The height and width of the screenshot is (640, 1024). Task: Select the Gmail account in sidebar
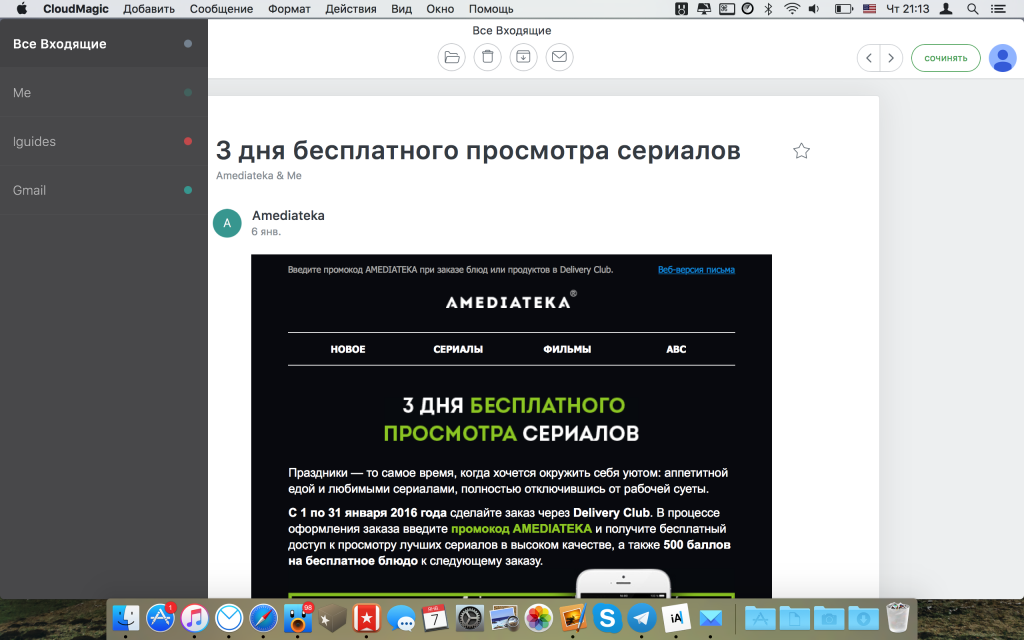coord(104,190)
